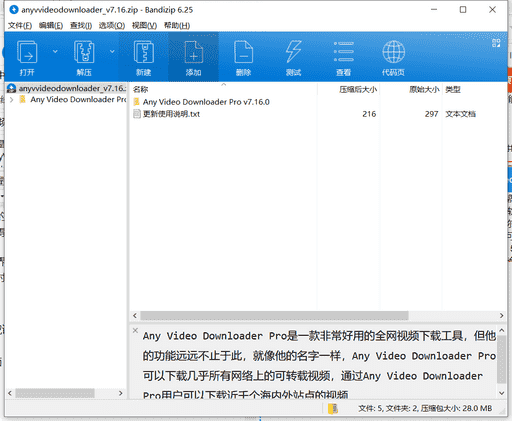Open the Find (查找) menu
Viewport: 512px width, 421px height.
click(81, 25)
